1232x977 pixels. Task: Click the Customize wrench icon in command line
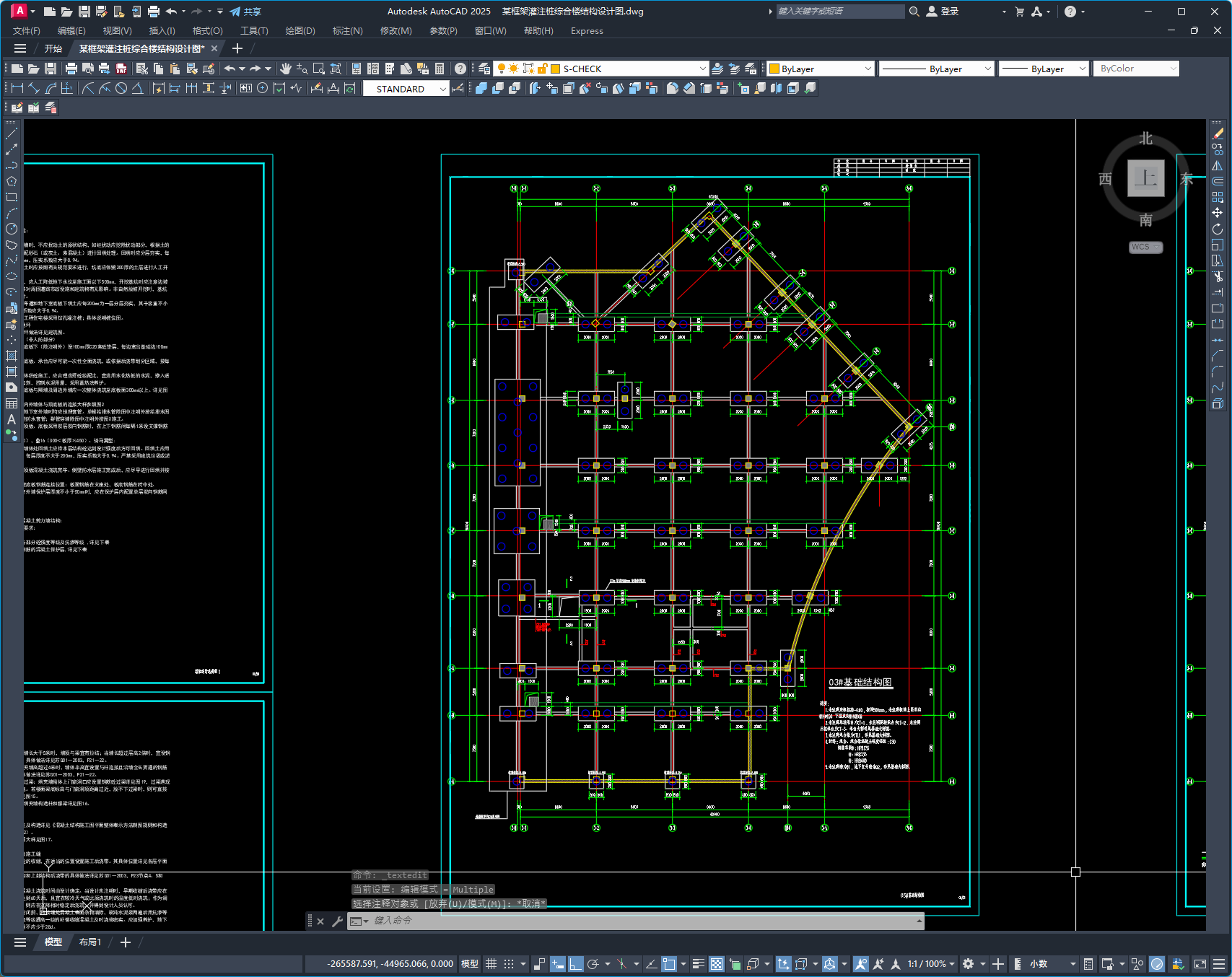pyautogui.click(x=337, y=921)
